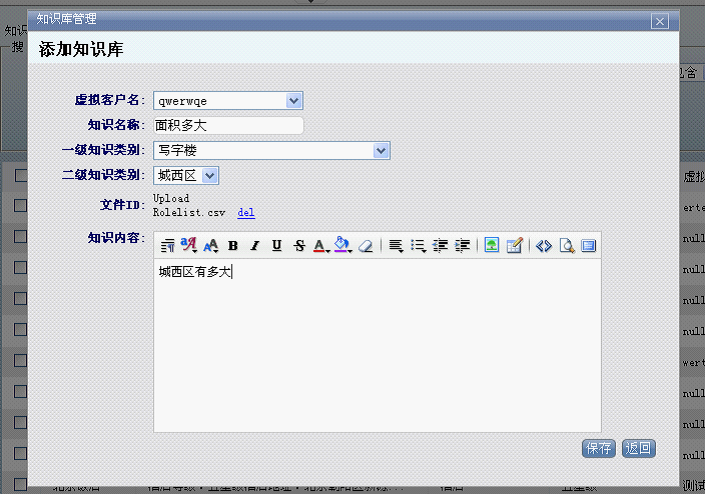Open the font family icon
Image resolution: width=705 pixels, height=494 pixels.
[189, 245]
